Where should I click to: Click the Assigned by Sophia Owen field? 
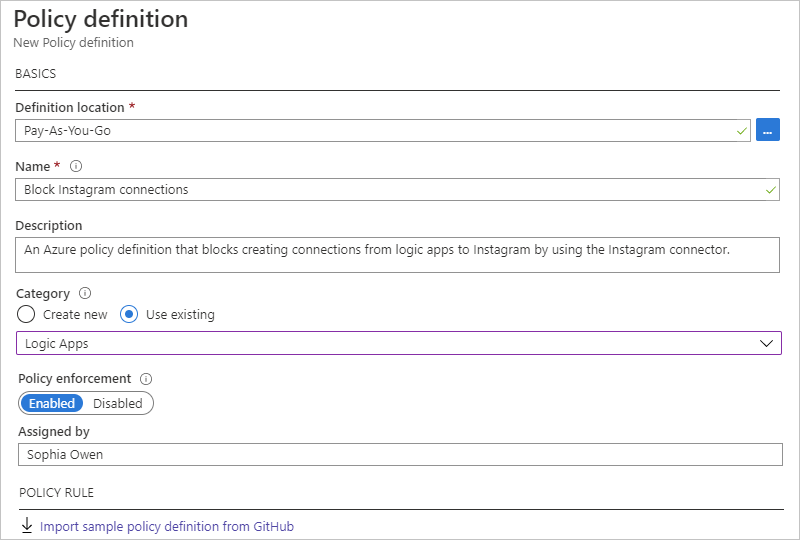tap(398, 454)
